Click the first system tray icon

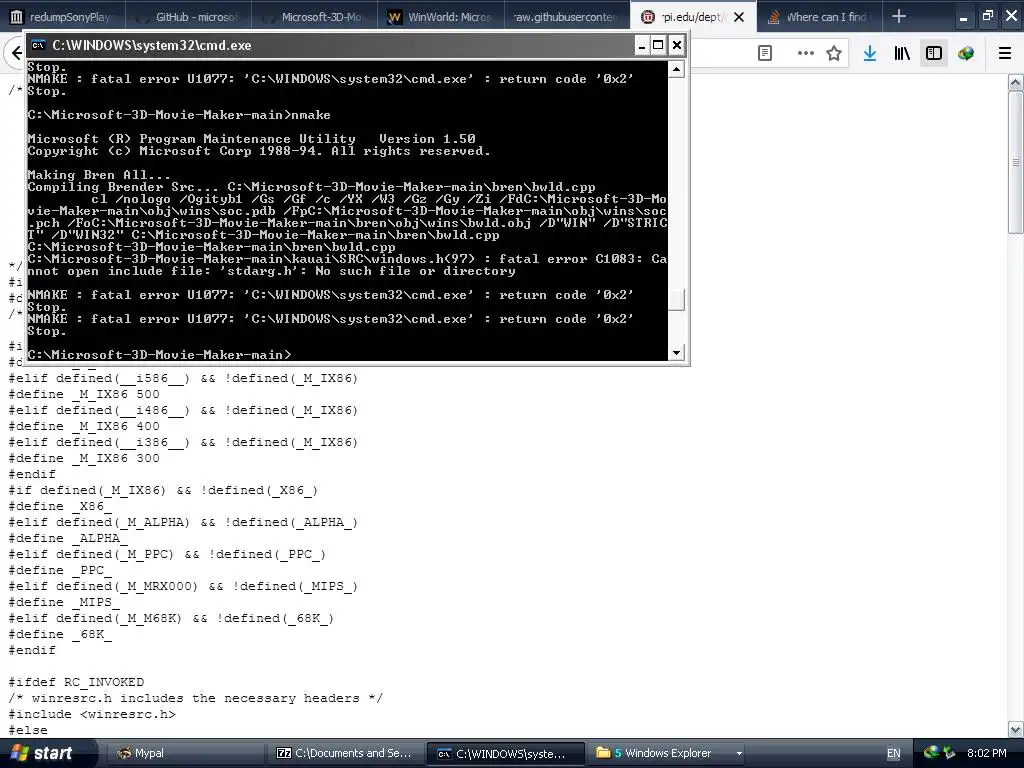[931, 753]
